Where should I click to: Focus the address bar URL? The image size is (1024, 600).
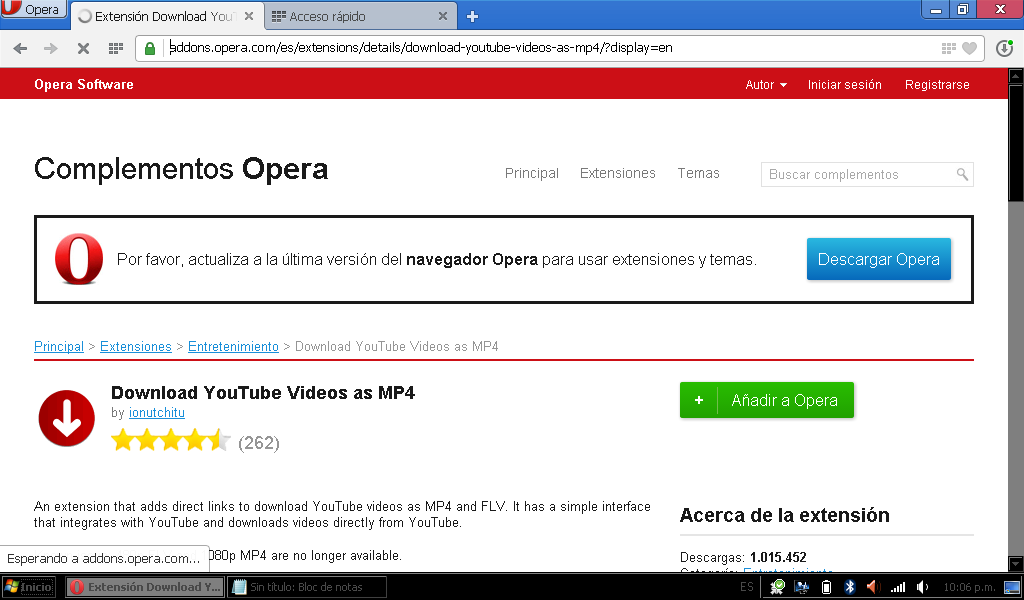click(x=421, y=48)
